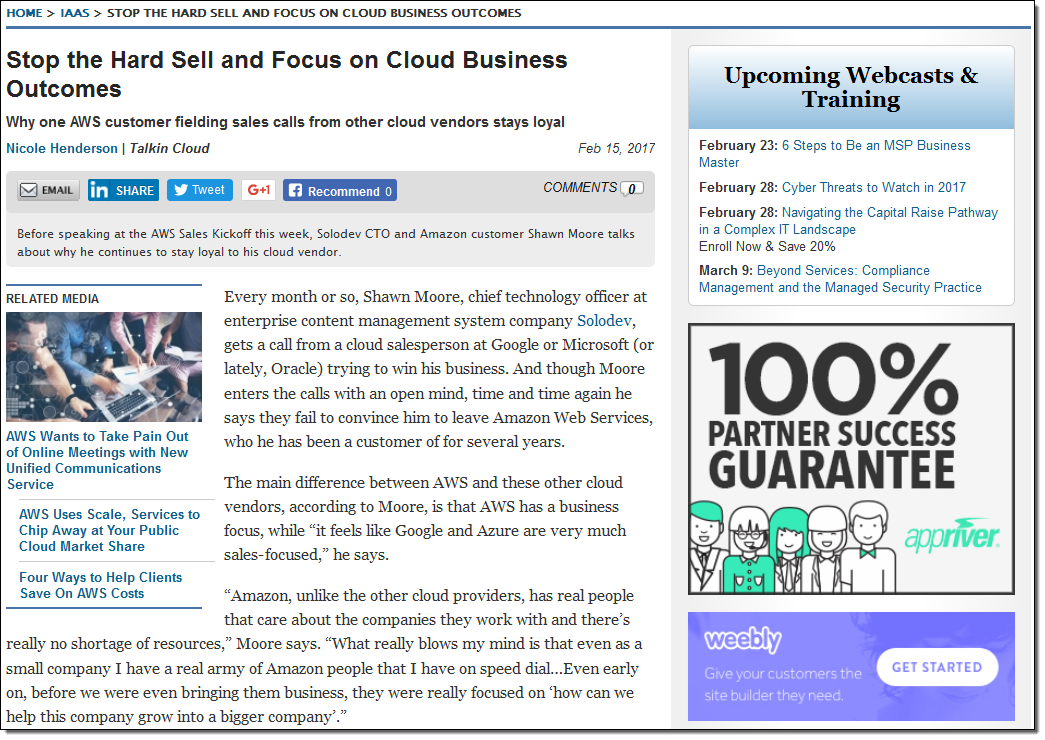This screenshot has width=1045, height=740.
Task: Click the Google +1 button
Action: pos(259,190)
